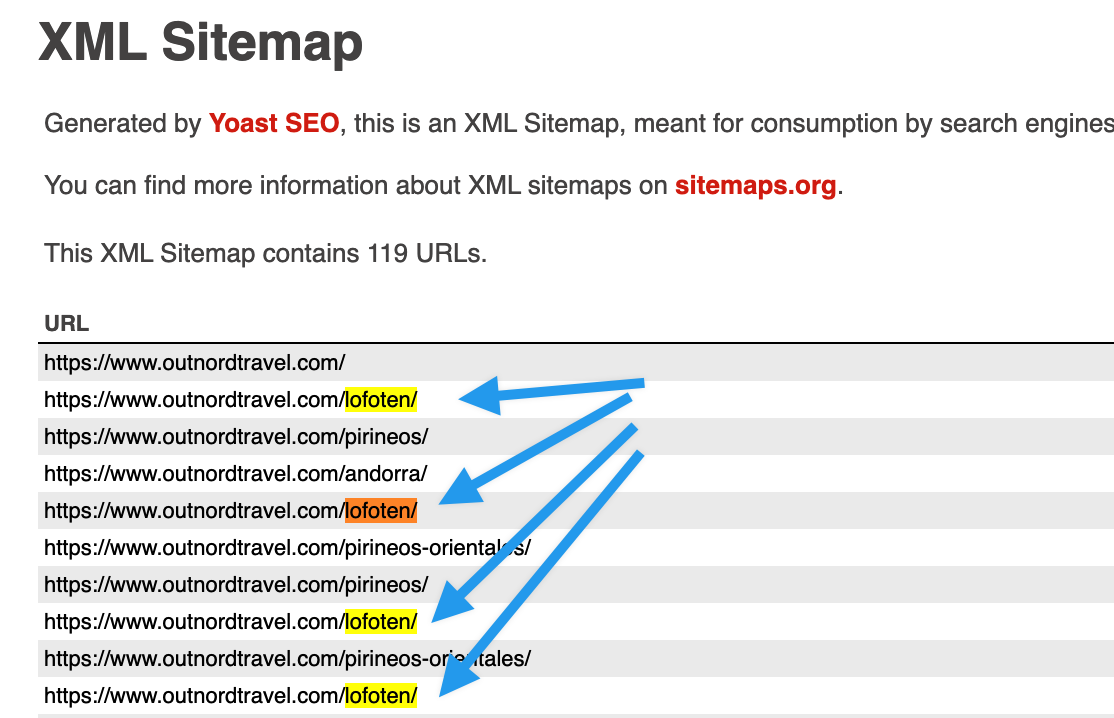This screenshot has height=718, width=1114.
Task: Open the first pirineos URL above andorra
Action: [236, 437]
